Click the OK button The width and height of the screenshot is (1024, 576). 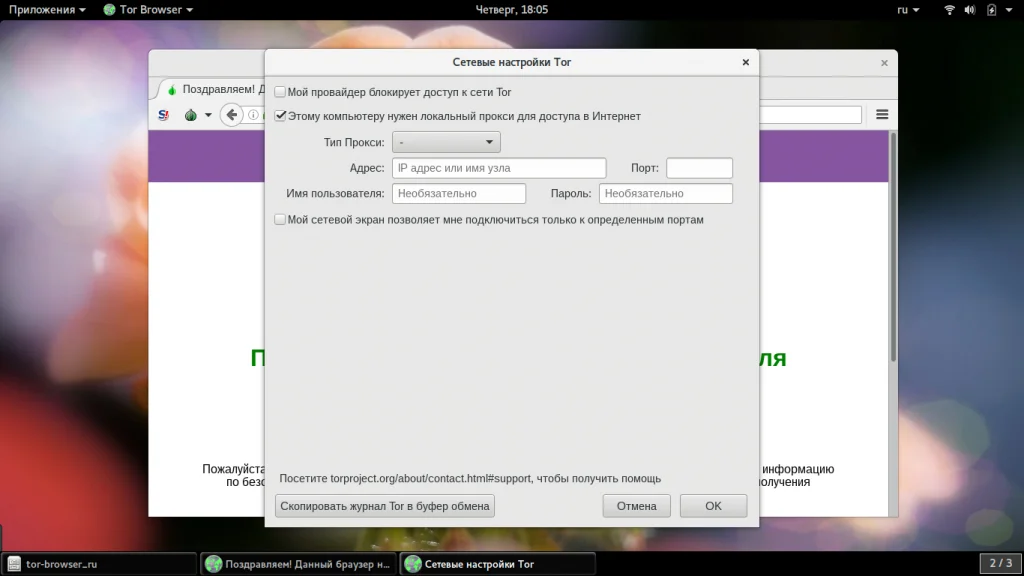(713, 506)
